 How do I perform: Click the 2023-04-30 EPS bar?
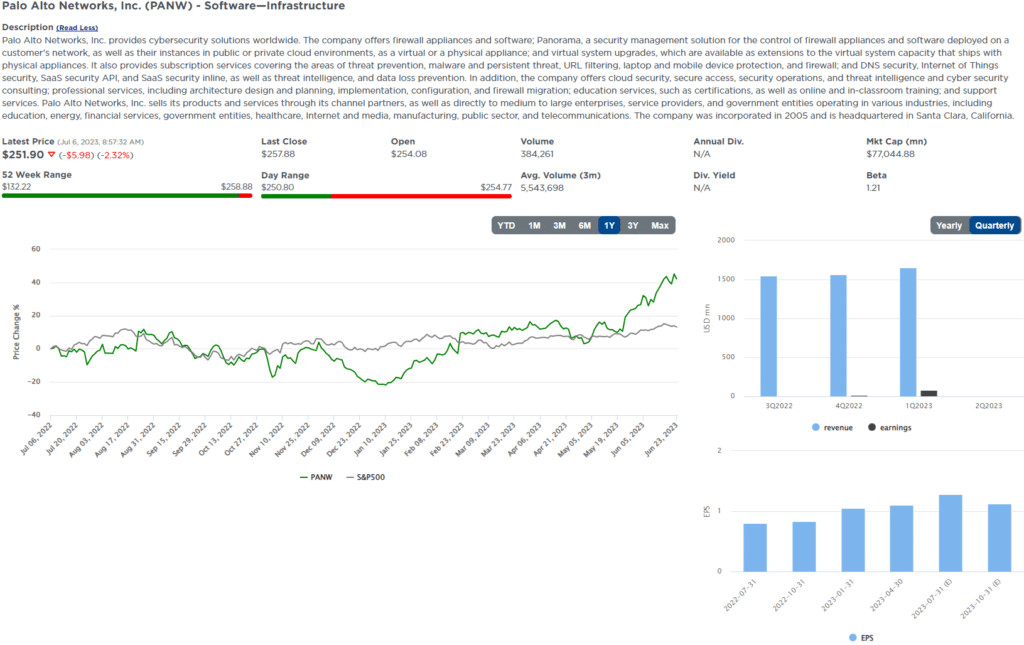(x=901, y=539)
